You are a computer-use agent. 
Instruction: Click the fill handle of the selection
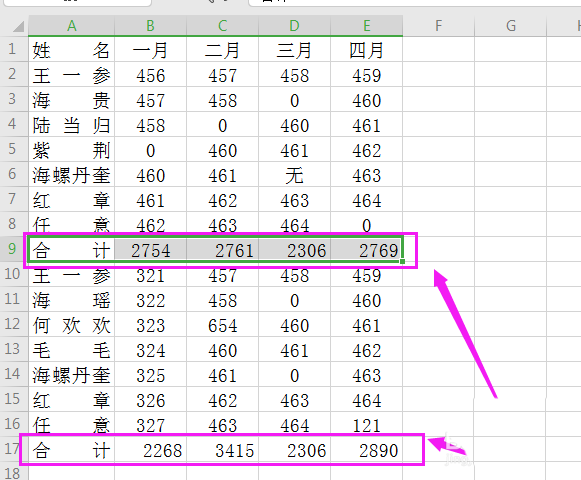(402, 262)
